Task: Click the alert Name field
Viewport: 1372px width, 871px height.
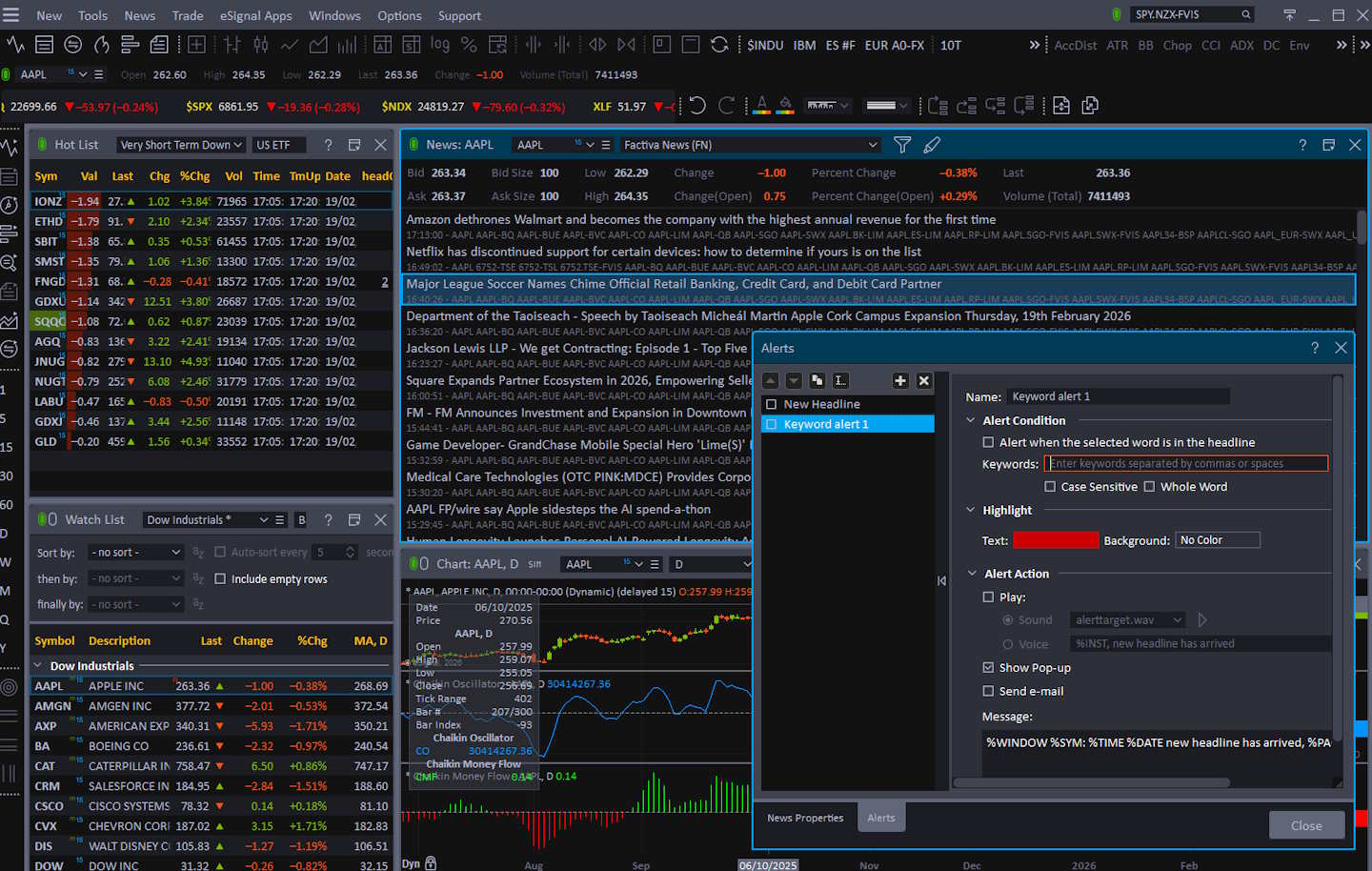Action: pos(1119,396)
